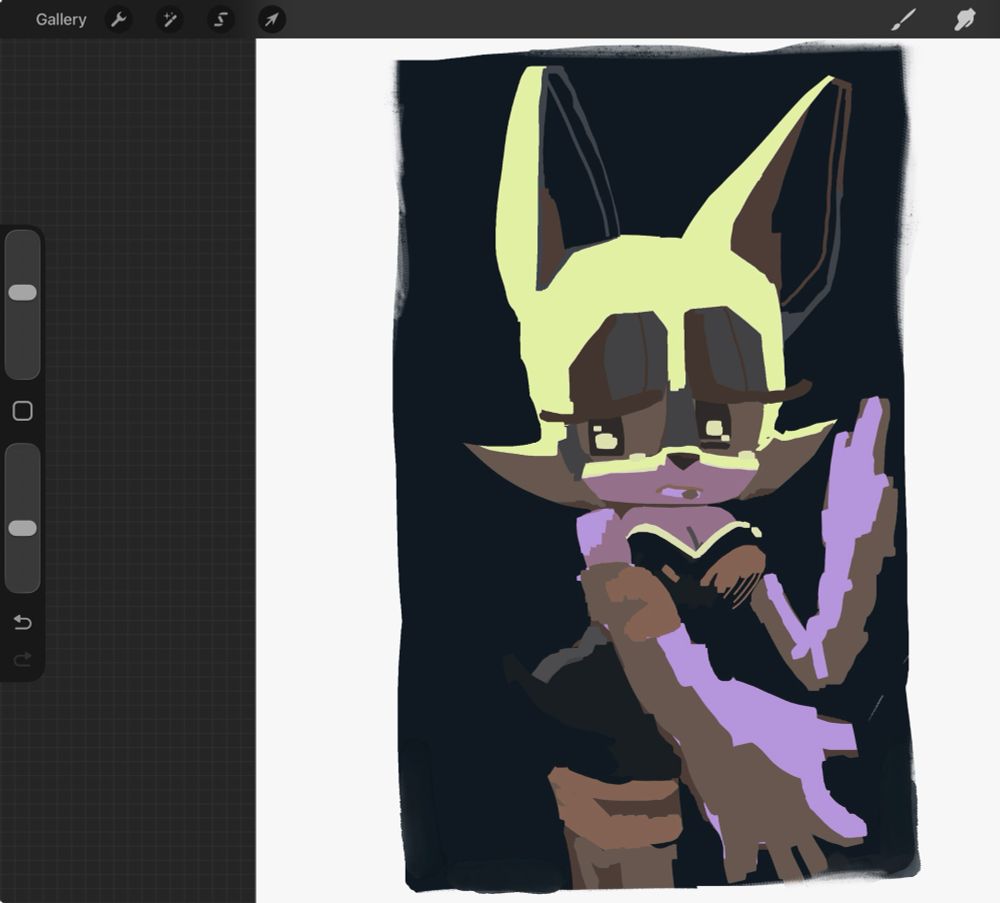The width and height of the screenshot is (1000, 903).
Task: Click the brush size slider handle
Action: pyautogui.click(x=22, y=293)
